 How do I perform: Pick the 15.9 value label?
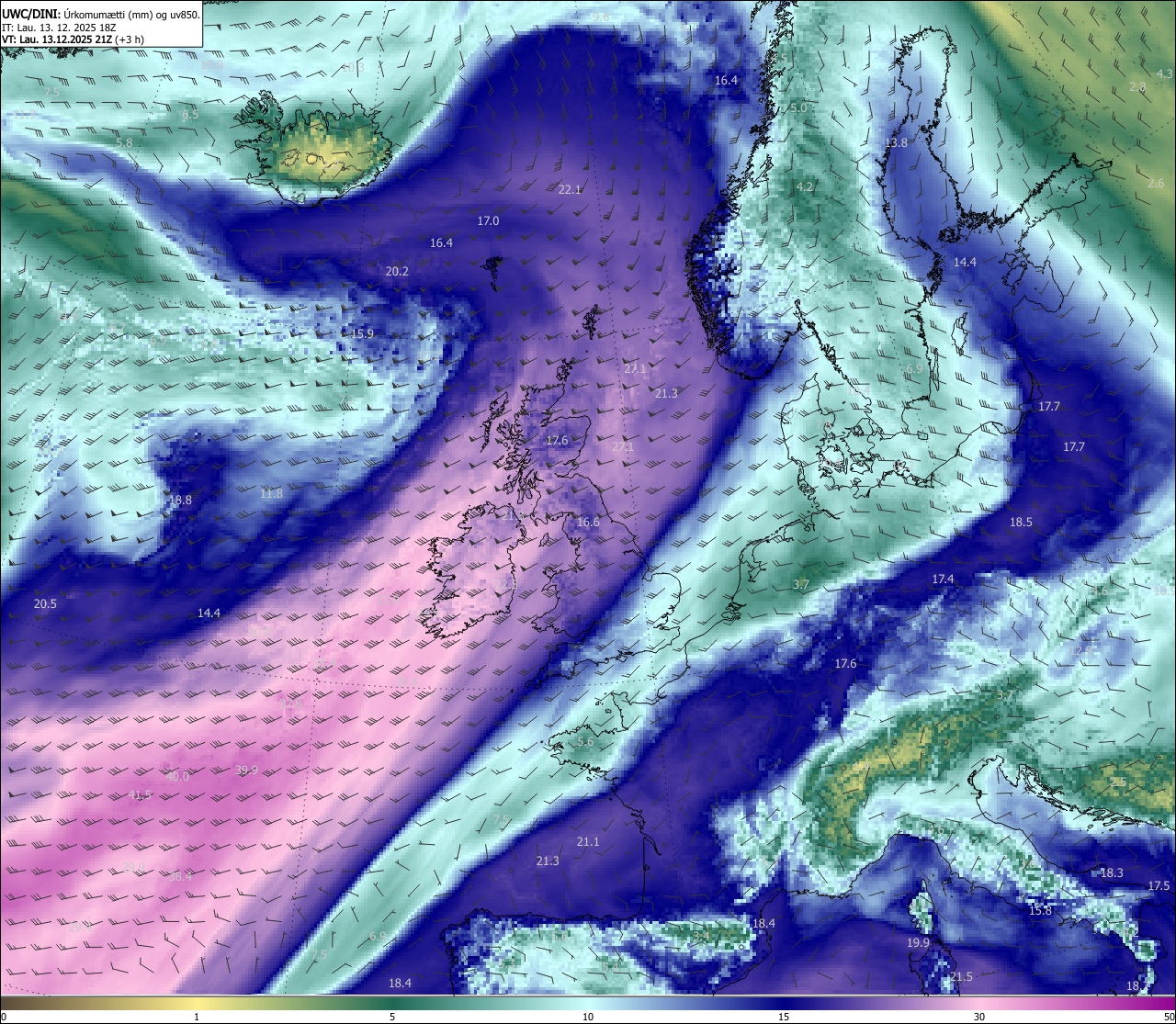click(363, 333)
